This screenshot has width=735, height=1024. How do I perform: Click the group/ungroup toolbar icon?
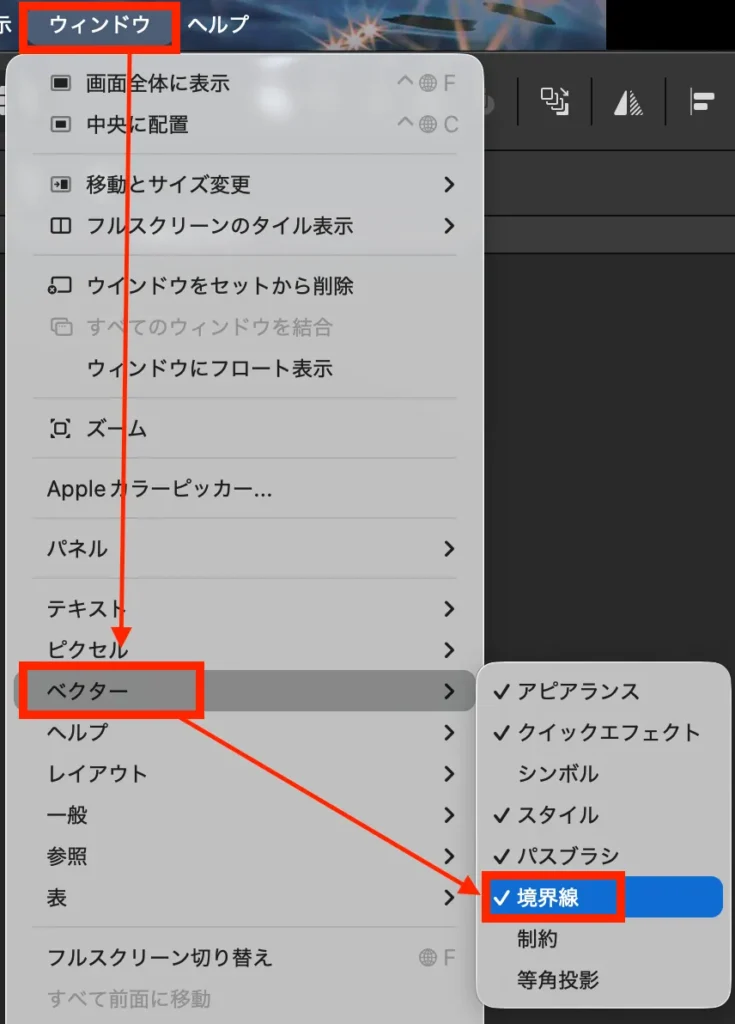click(554, 101)
